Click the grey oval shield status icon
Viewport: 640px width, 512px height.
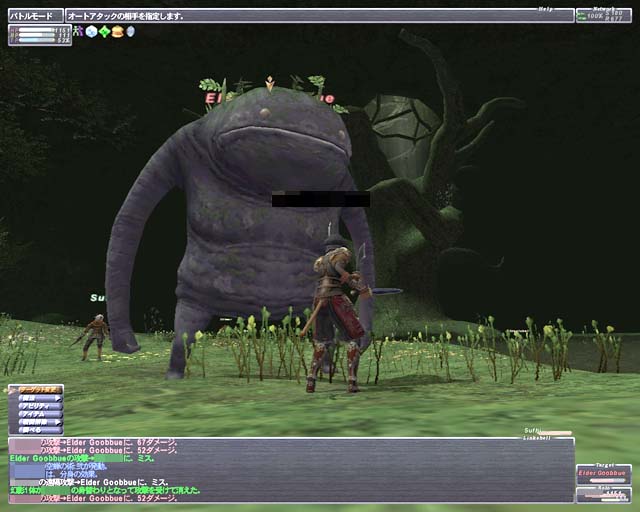click(130, 31)
